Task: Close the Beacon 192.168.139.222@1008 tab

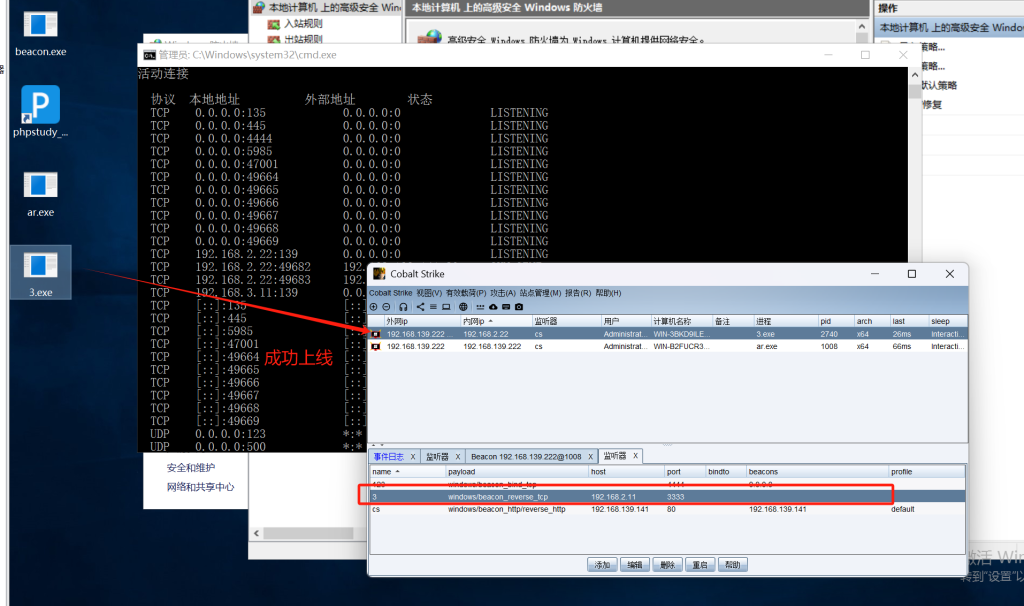Action: tap(590, 456)
